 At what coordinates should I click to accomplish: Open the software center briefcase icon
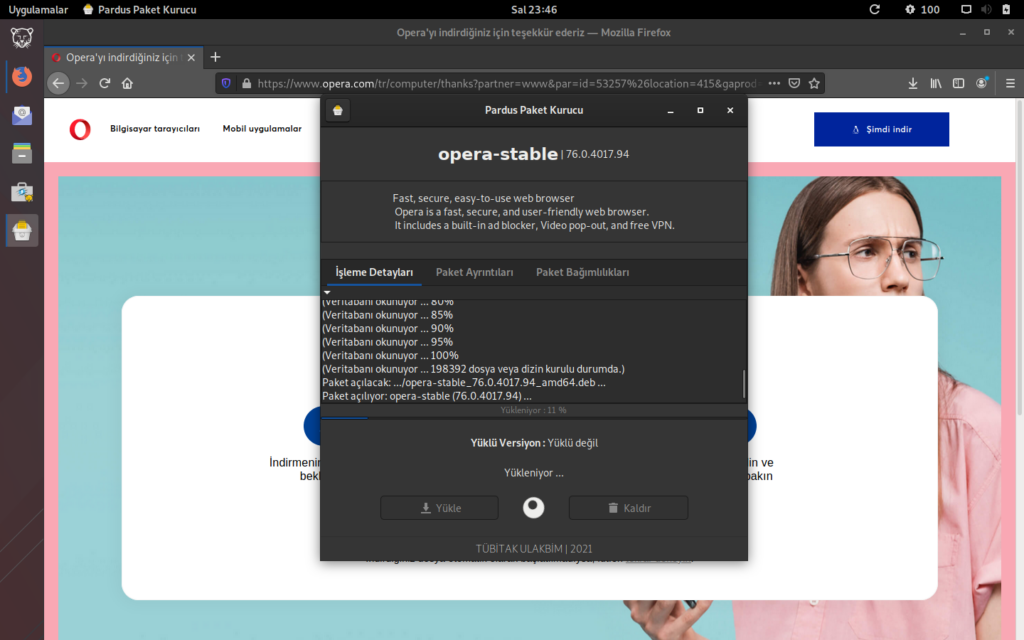[22, 192]
